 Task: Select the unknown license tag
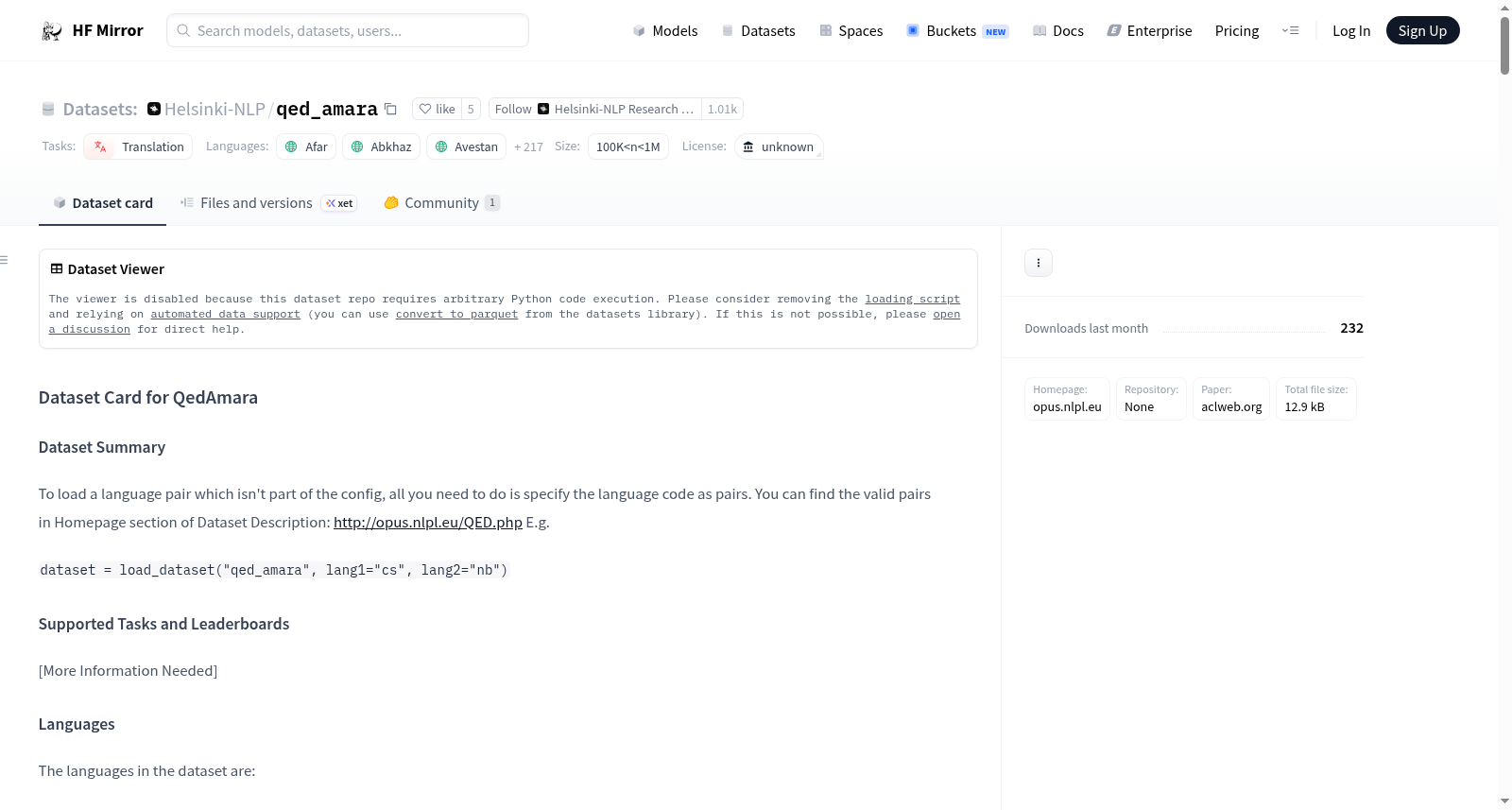(x=779, y=146)
